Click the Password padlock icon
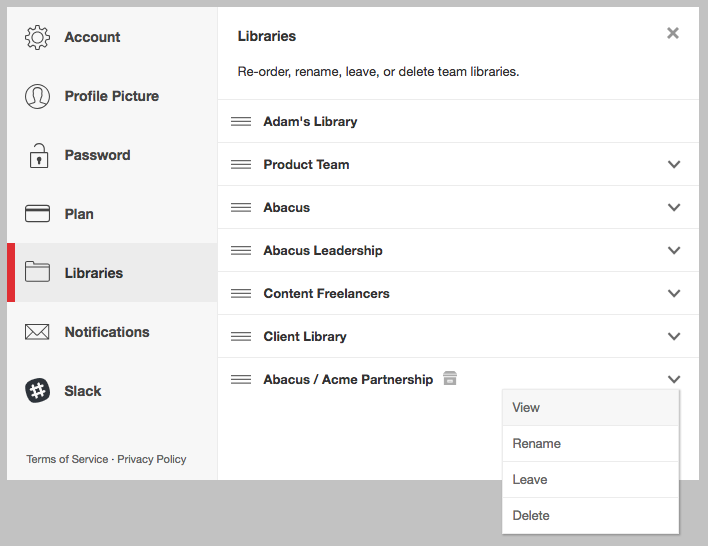708x546 pixels. point(39,155)
